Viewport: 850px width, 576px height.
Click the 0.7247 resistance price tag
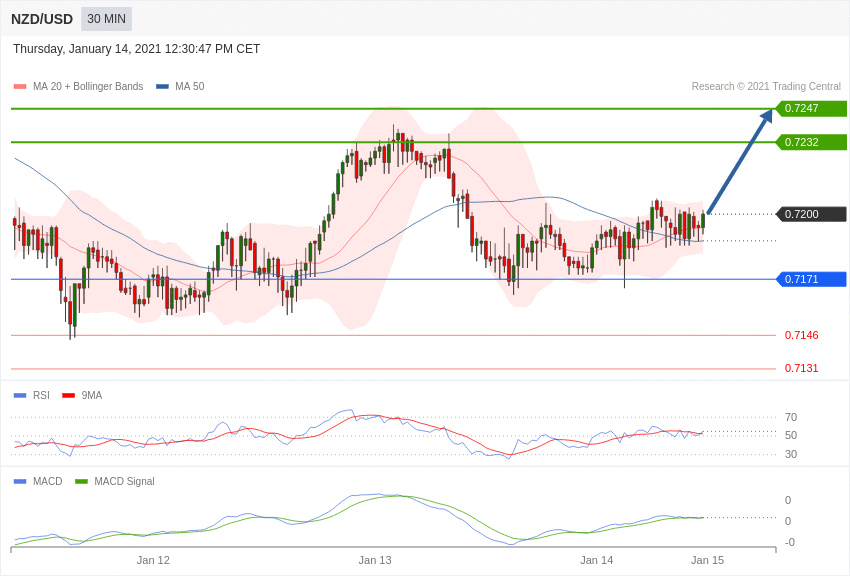811,108
